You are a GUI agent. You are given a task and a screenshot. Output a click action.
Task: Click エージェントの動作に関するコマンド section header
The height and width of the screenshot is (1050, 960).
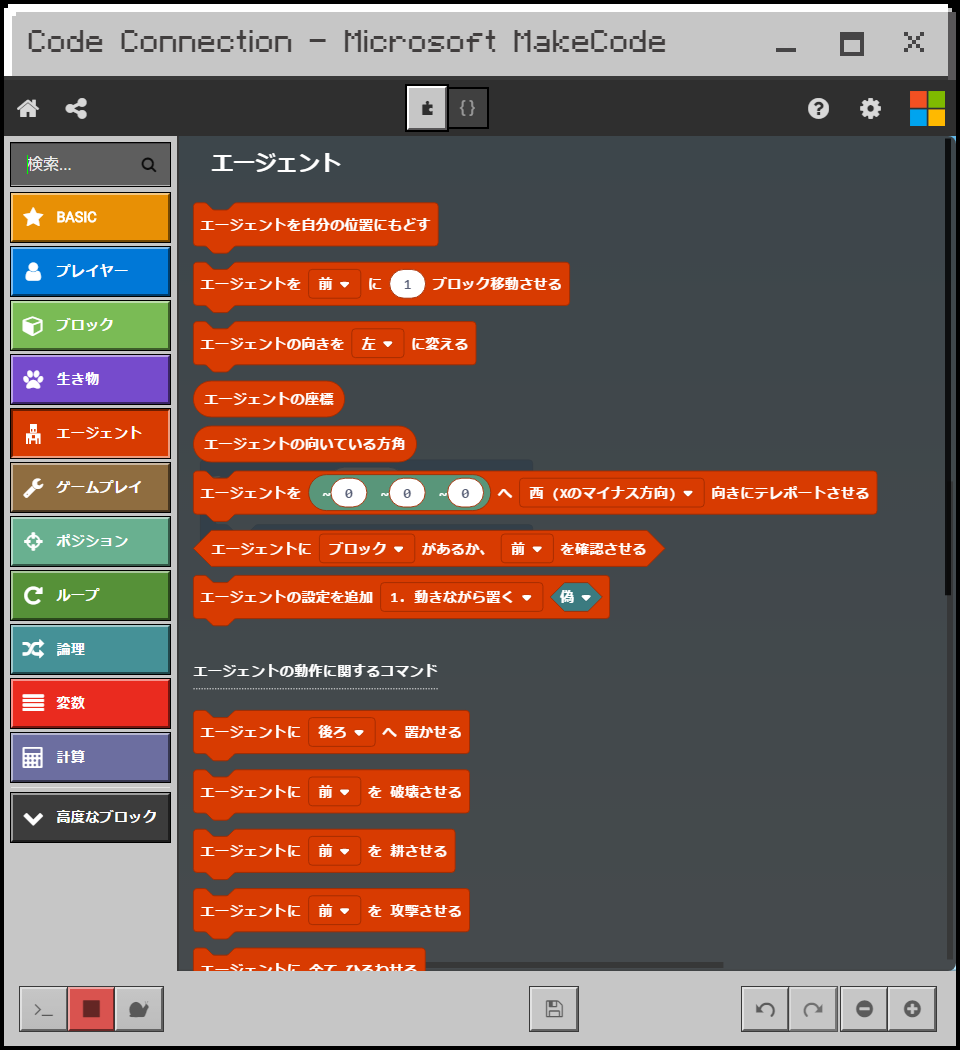pyautogui.click(x=315, y=671)
